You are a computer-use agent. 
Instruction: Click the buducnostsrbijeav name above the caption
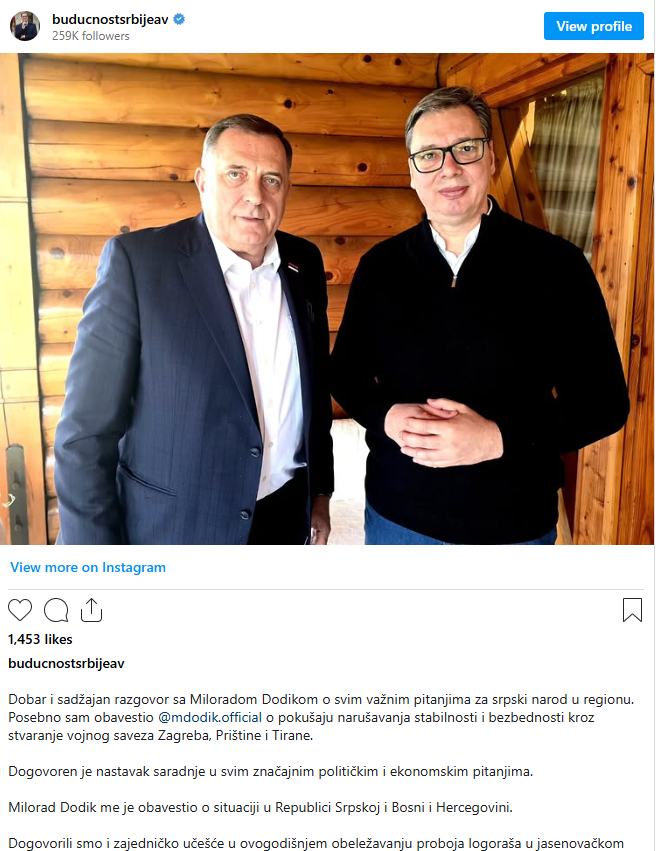66,663
